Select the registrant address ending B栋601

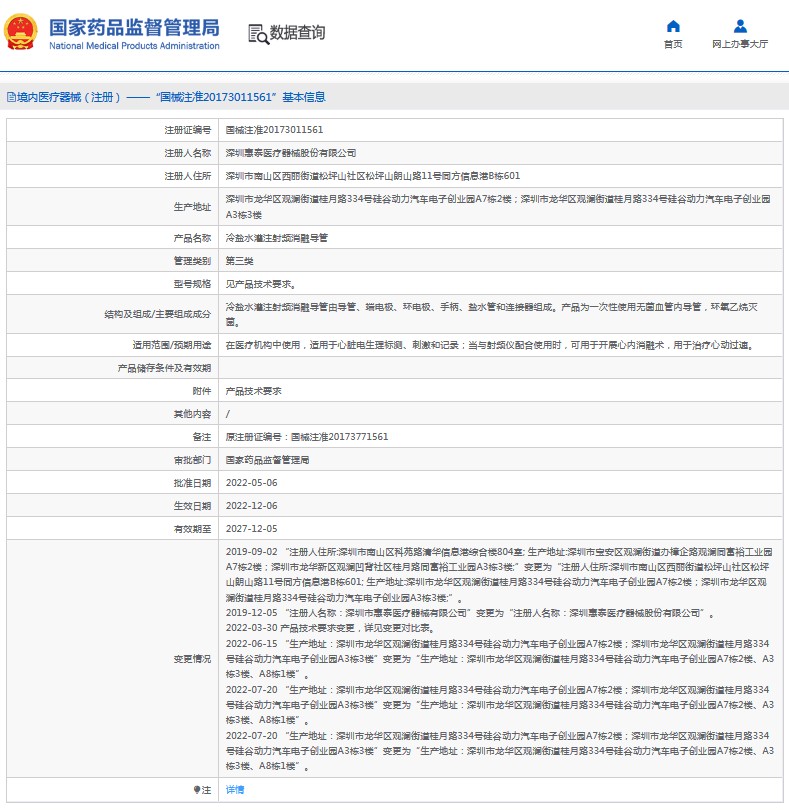(373, 176)
